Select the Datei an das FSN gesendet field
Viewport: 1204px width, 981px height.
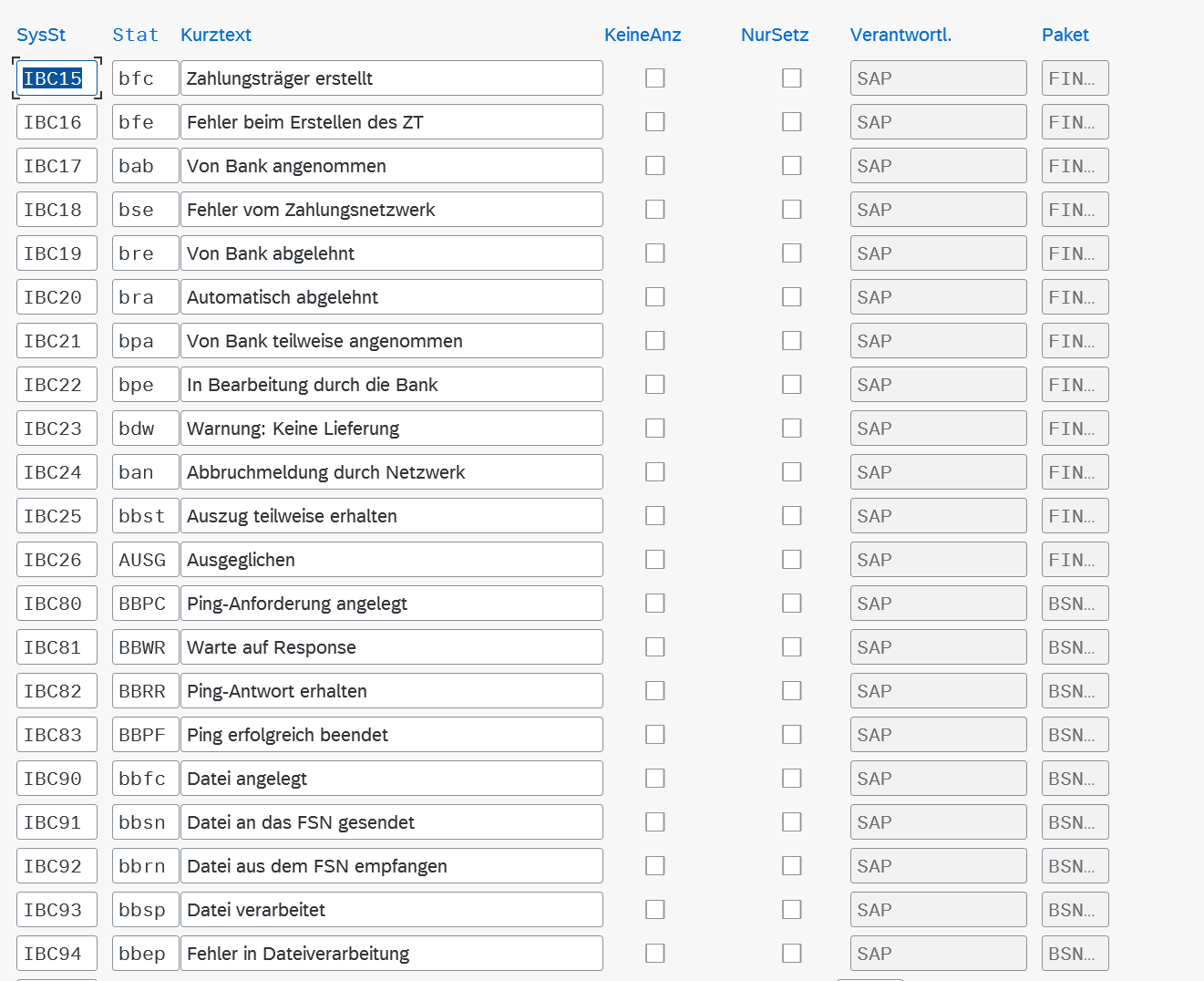tap(391, 822)
